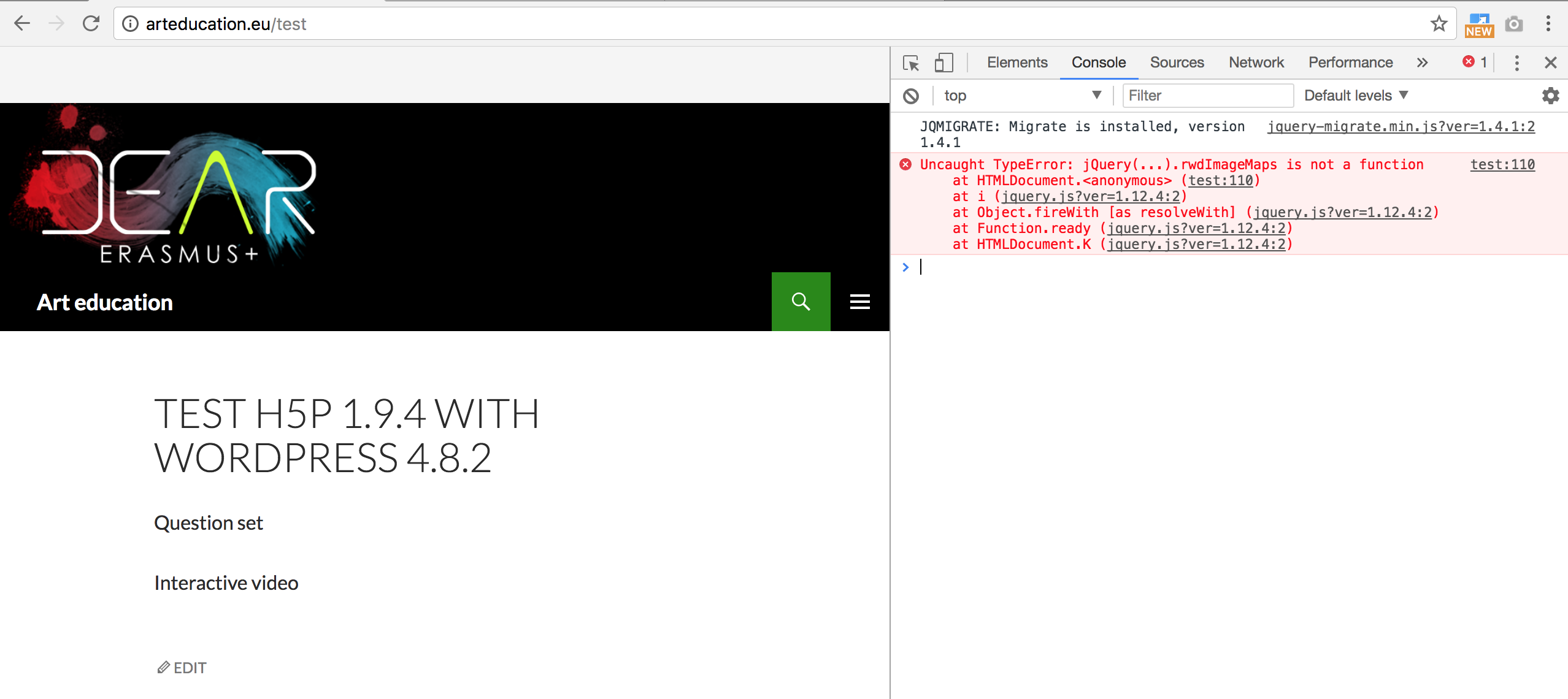Image resolution: width=1568 pixels, height=699 pixels.
Task: Open console settings gear icon
Action: click(x=1551, y=96)
